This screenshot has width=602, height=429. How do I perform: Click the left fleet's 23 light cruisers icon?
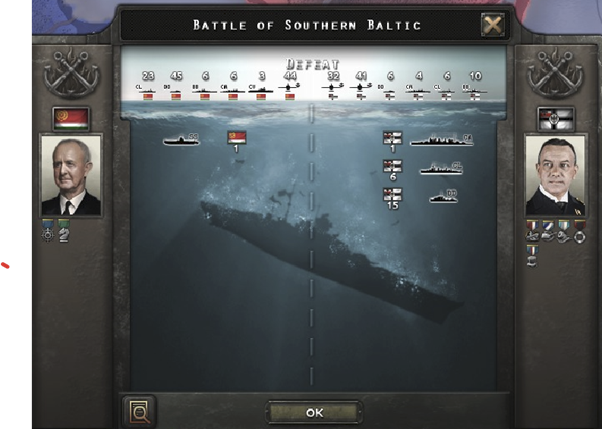pos(148,92)
